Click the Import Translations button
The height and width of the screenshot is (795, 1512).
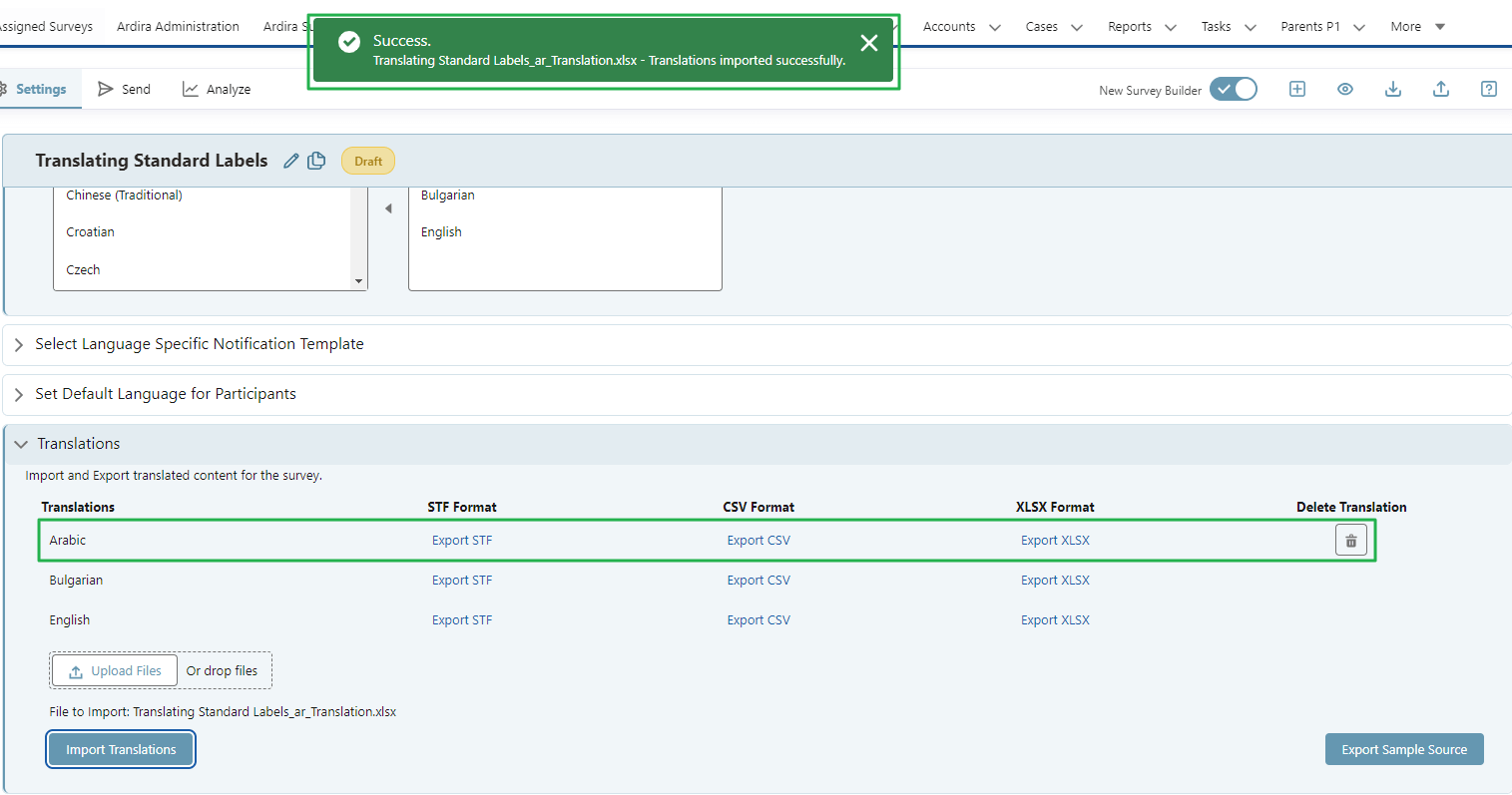point(120,749)
